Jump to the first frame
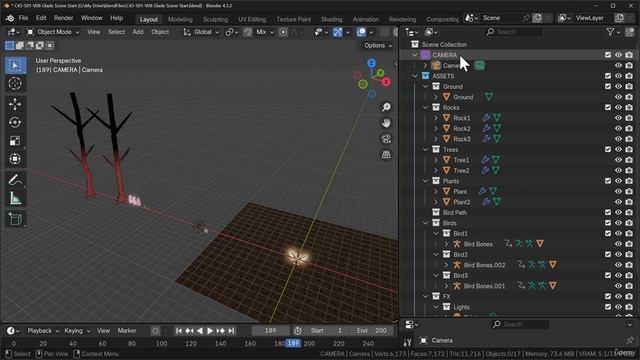 pyautogui.click(x=179, y=331)
